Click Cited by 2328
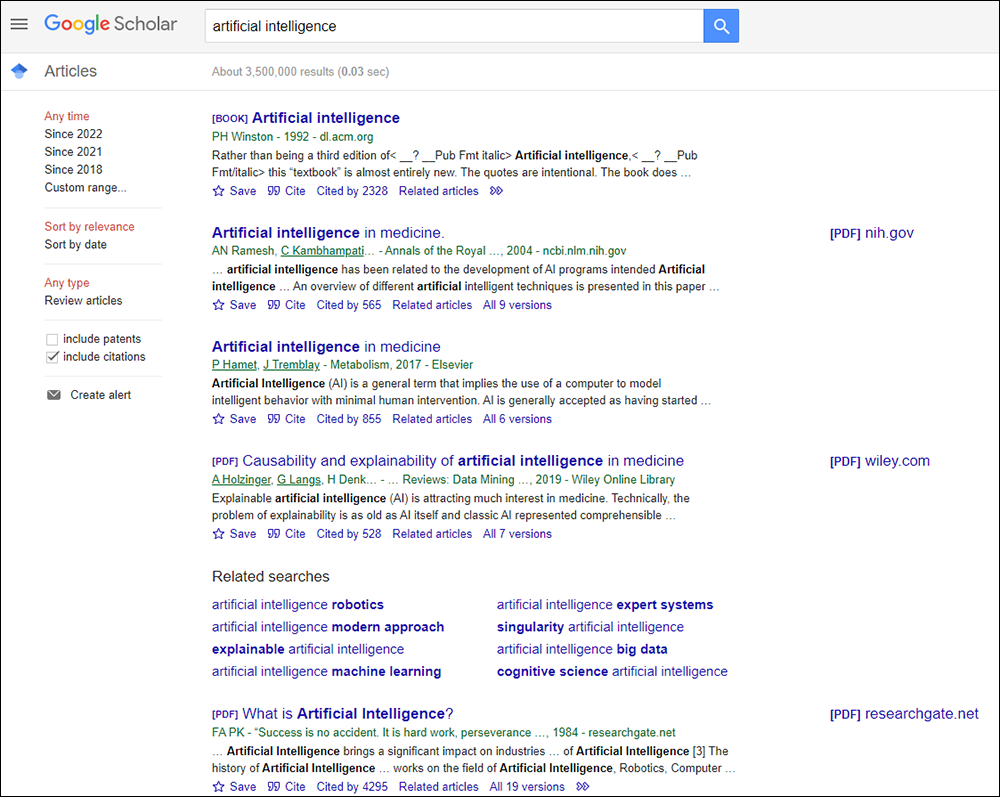This screenshot has width=1000, height=797. click(352, 191)
